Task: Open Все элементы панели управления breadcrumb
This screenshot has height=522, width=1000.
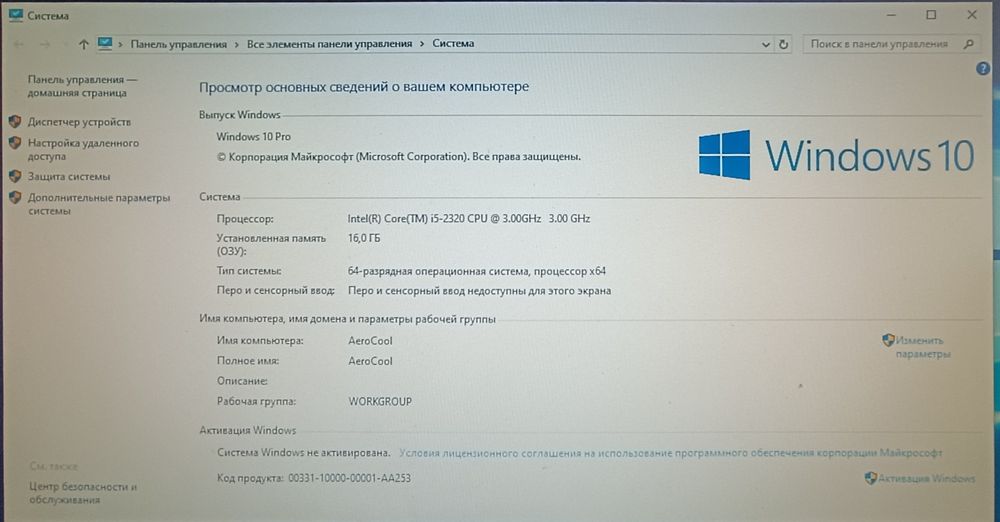Action: (330, 44)
